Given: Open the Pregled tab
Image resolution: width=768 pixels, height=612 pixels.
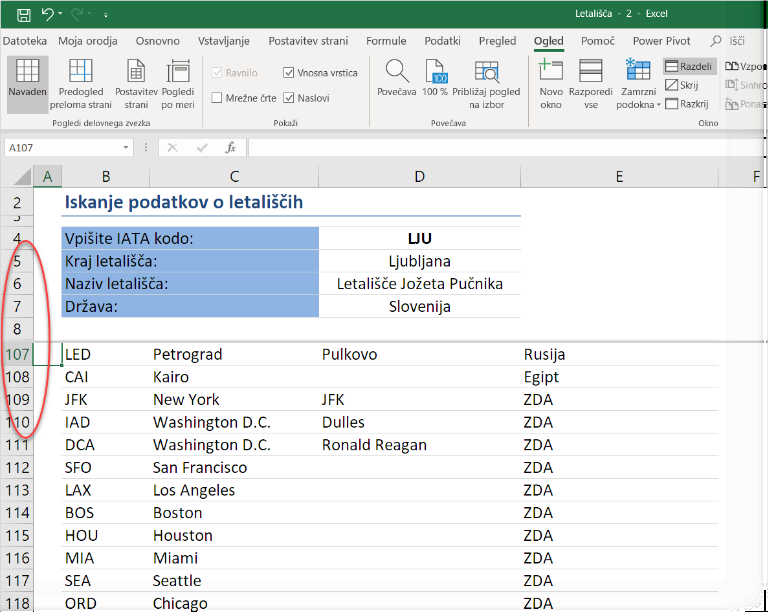Looking at the screenshot, I should (497, 41).
